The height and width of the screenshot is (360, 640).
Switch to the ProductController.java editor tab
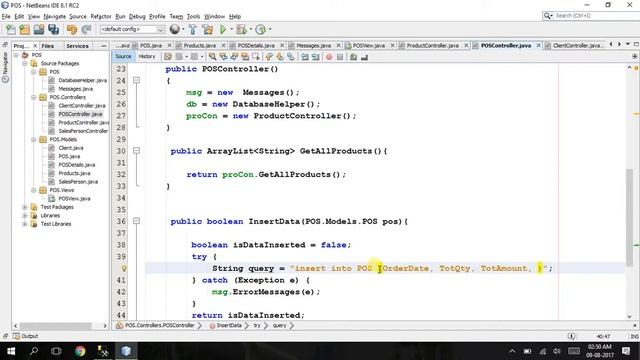433,45
